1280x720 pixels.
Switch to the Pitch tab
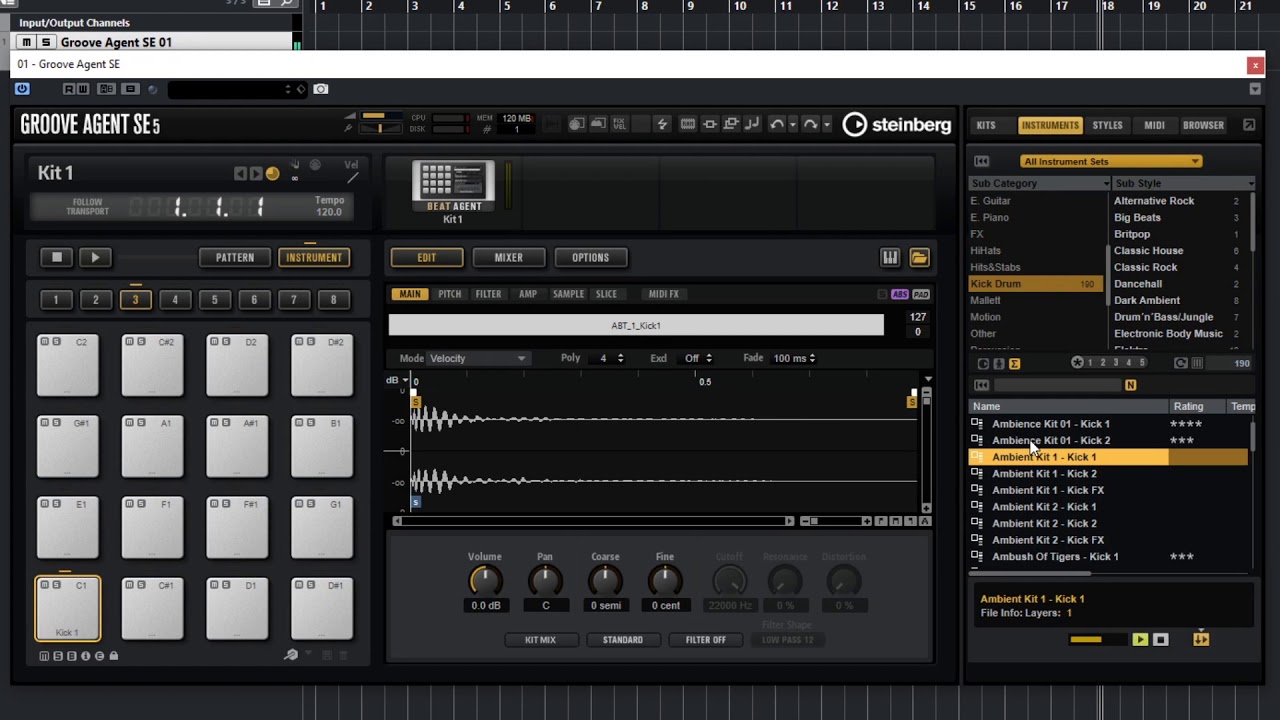449,294
